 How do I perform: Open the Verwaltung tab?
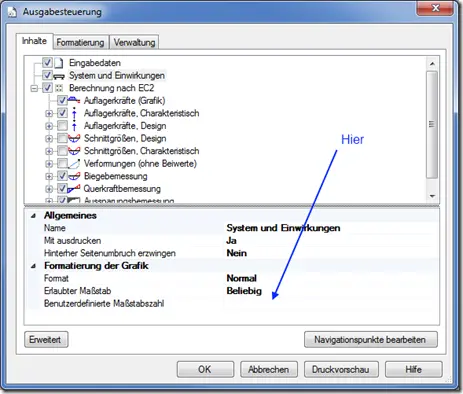point(134,42)
